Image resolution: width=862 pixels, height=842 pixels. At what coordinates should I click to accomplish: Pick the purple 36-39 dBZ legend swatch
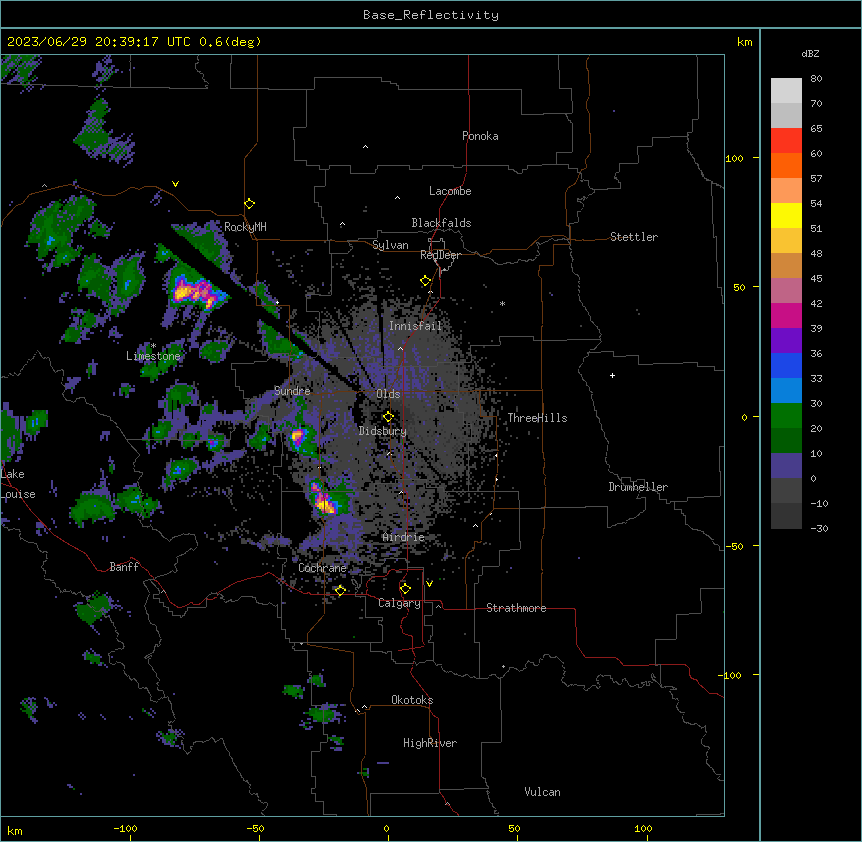click(x=786, y=340)
